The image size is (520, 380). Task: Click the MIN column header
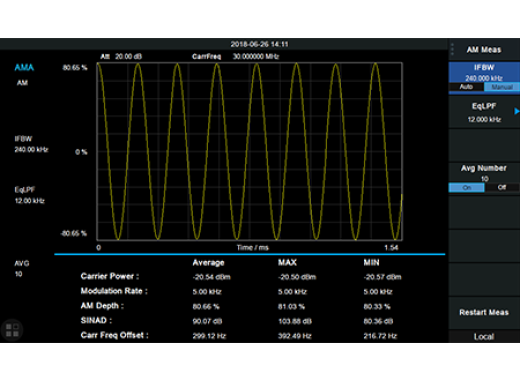371,263
